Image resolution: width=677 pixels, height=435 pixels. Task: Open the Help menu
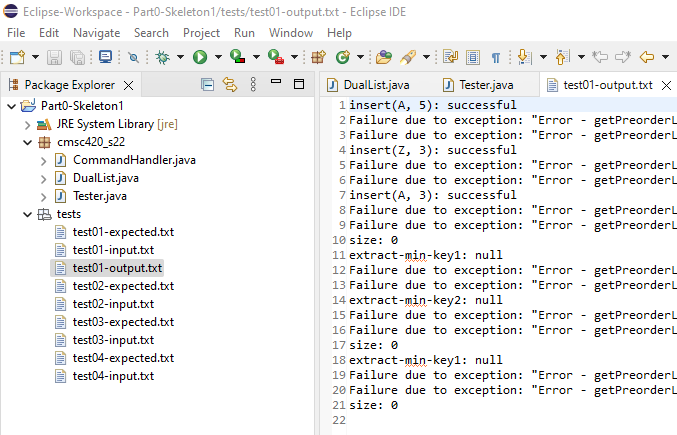click(339, 33)
